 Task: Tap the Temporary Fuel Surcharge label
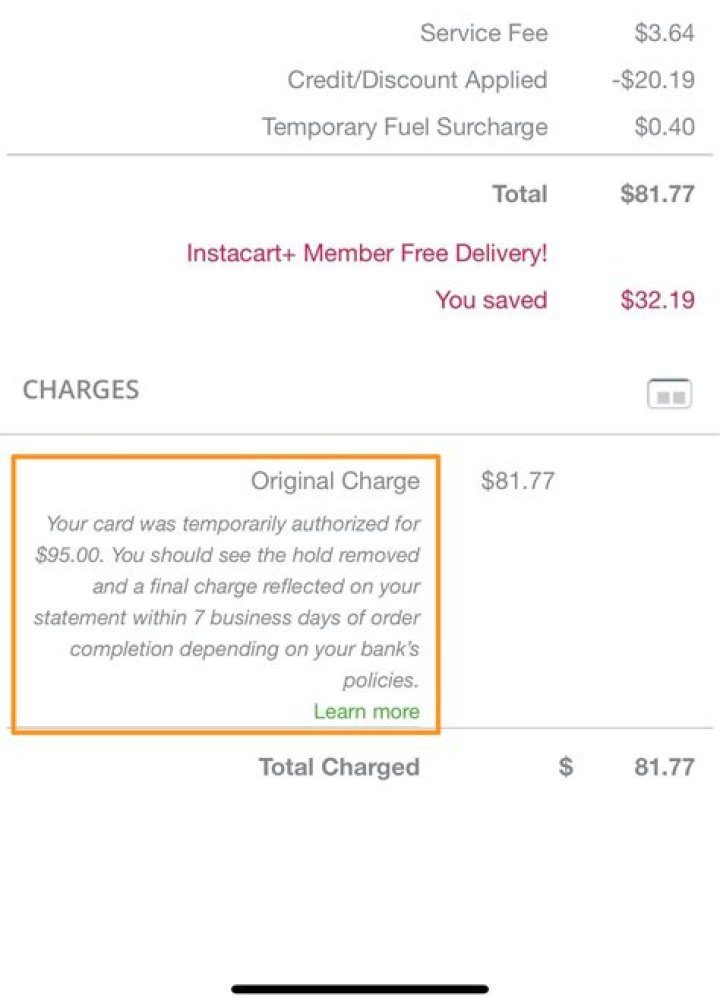pyautogui.click(x=405, y=127)
